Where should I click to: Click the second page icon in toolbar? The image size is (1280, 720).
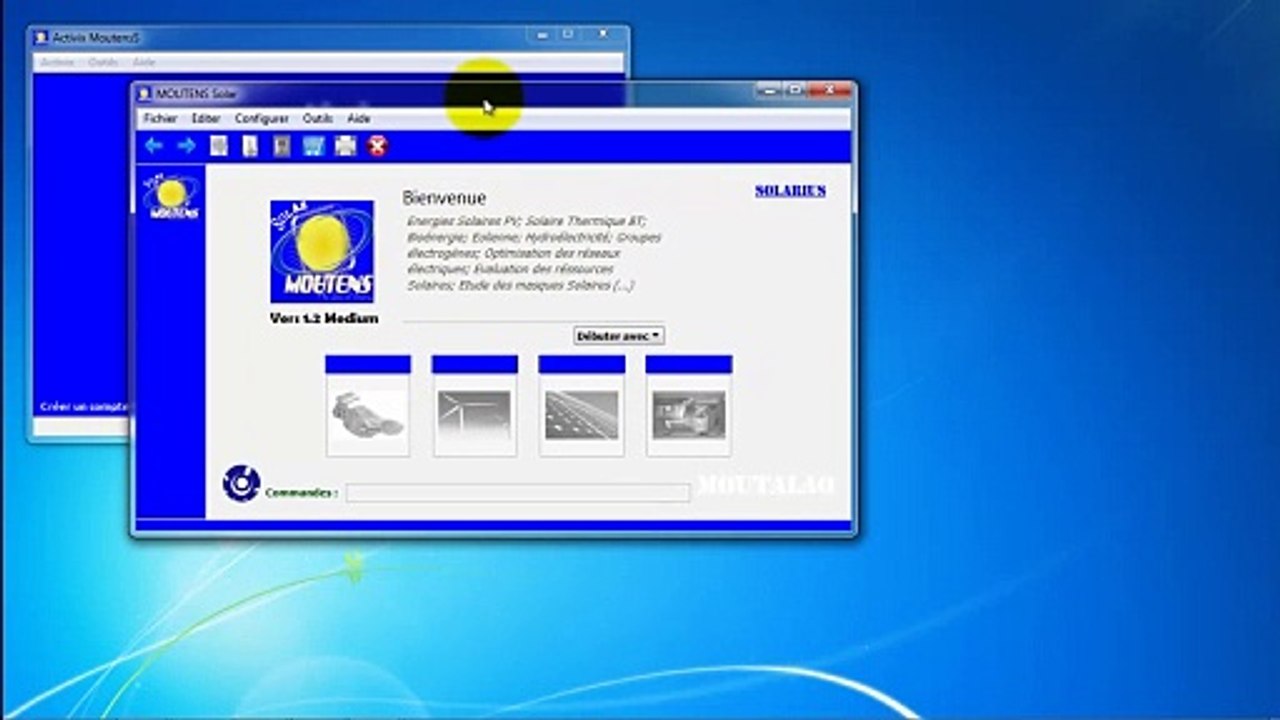click(250, 146)
